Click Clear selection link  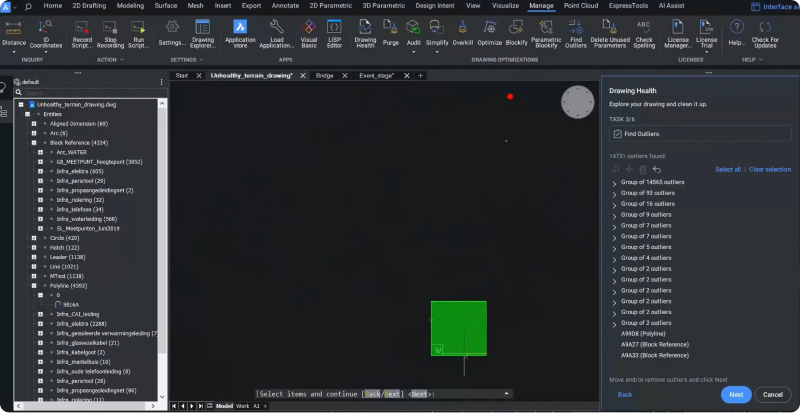coord(769,169)
